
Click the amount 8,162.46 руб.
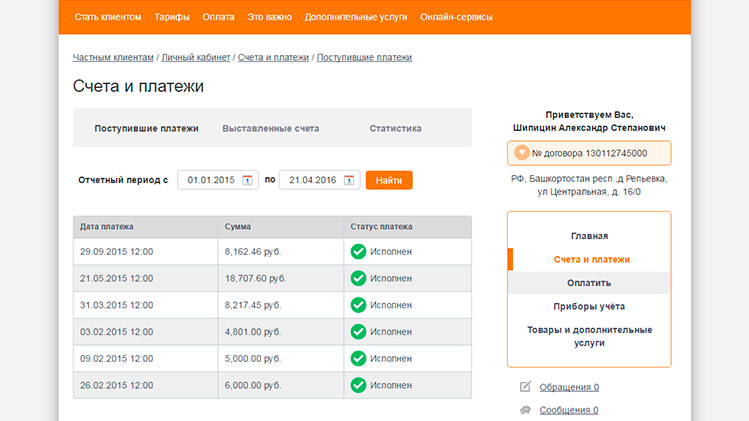[253, 252]
